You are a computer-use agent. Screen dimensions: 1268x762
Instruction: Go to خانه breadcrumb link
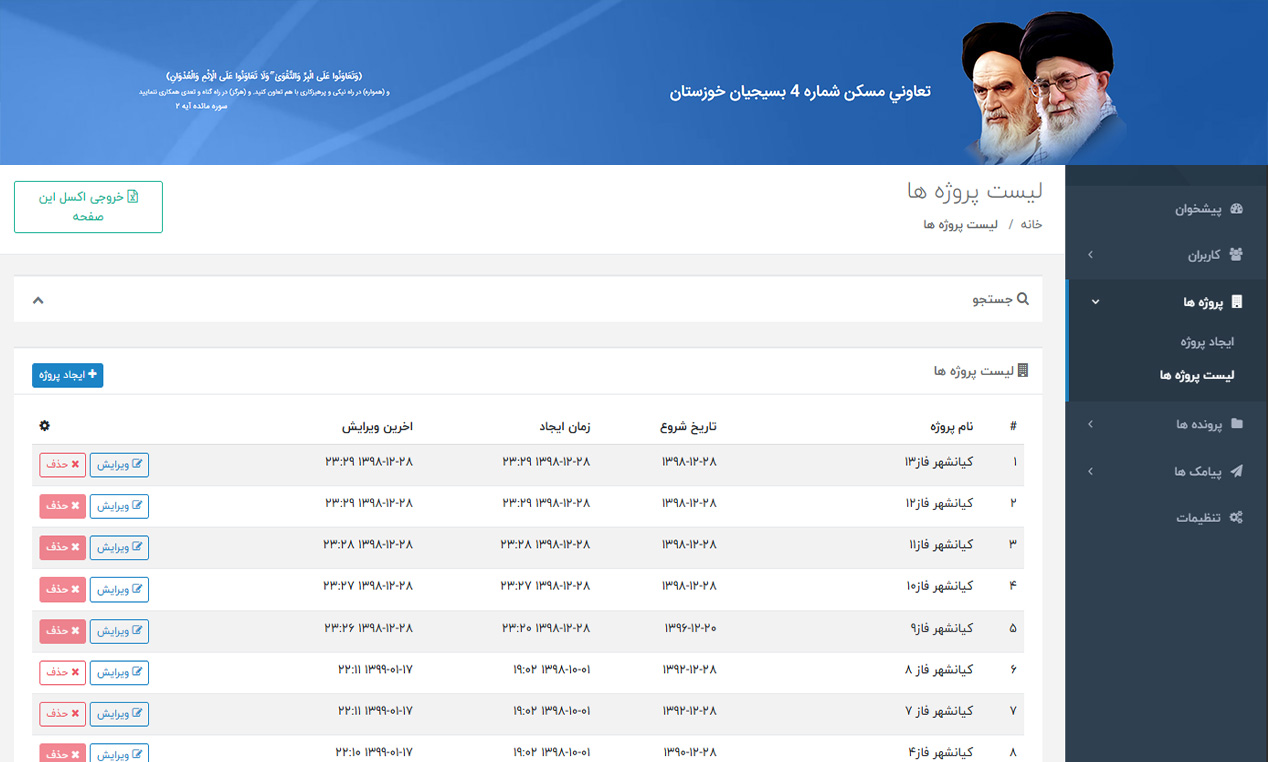[x=1030, y=224]
